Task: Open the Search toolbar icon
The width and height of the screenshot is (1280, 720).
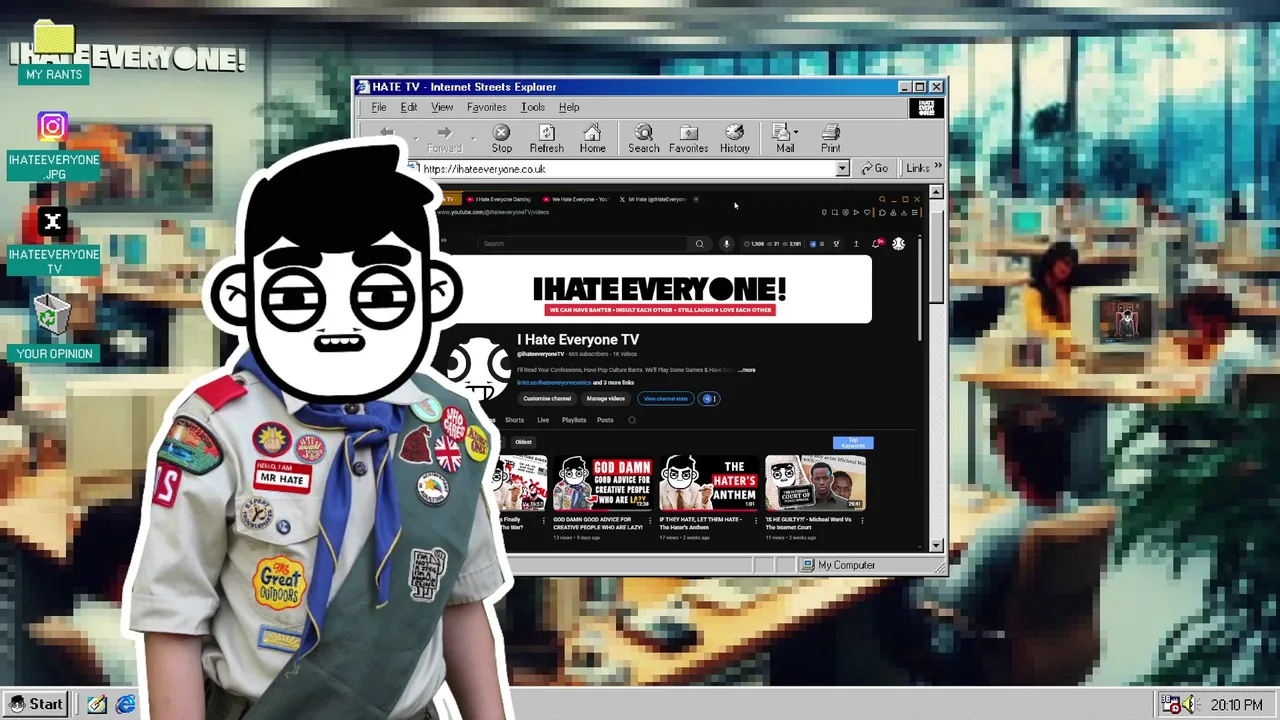Action: pos(644,138)
